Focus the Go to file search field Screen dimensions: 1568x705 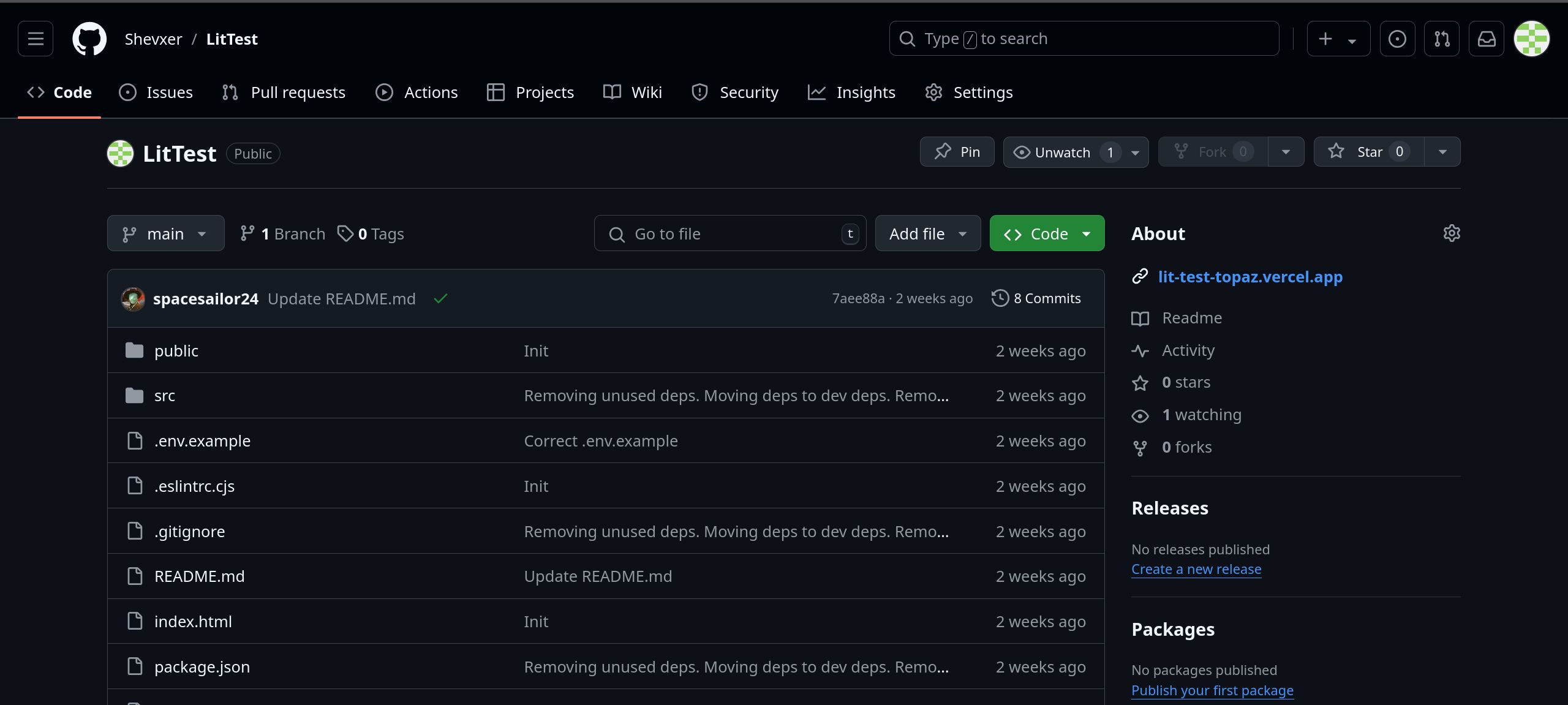(x=730, y=233)
